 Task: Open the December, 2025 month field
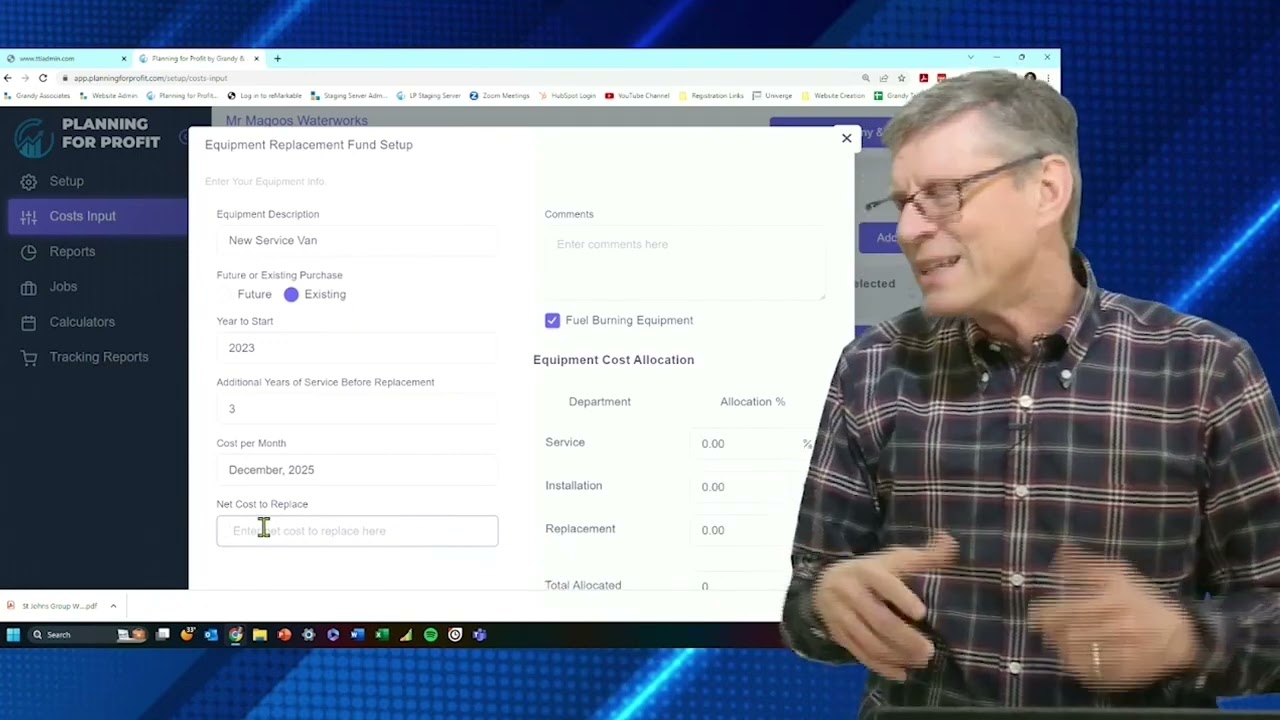tap(357, 470)
